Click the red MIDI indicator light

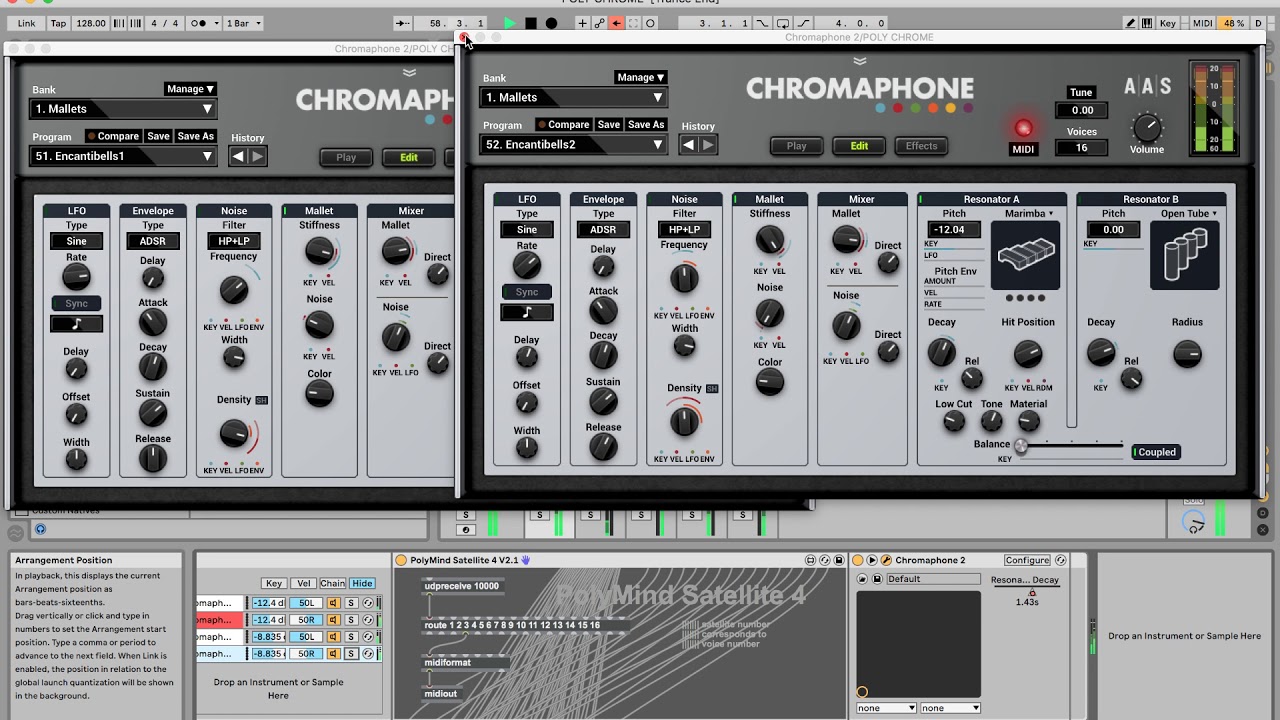[1023, 128]
